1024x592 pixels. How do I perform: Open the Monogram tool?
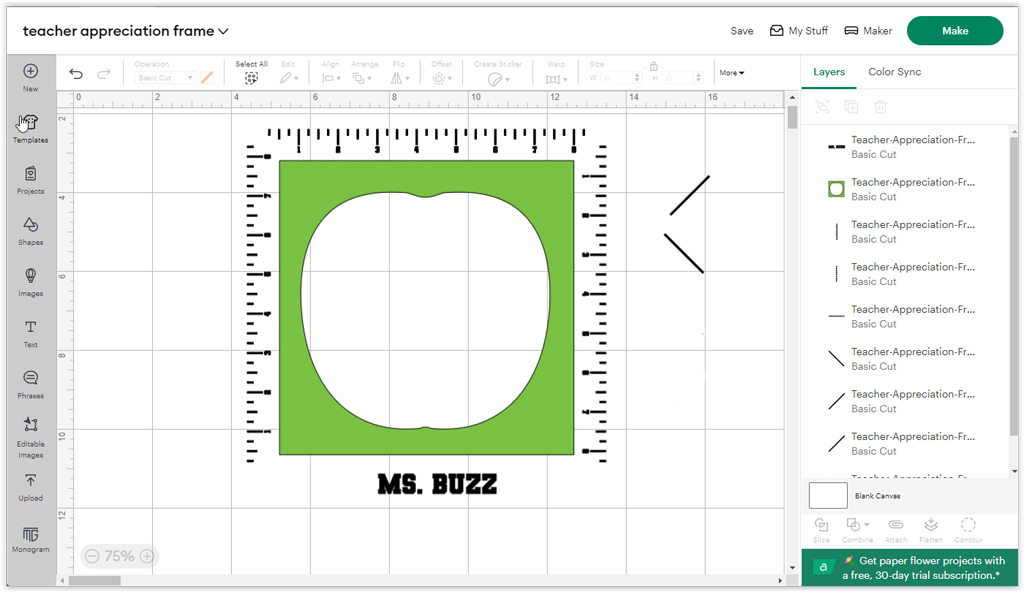click(x=30, y=538)
